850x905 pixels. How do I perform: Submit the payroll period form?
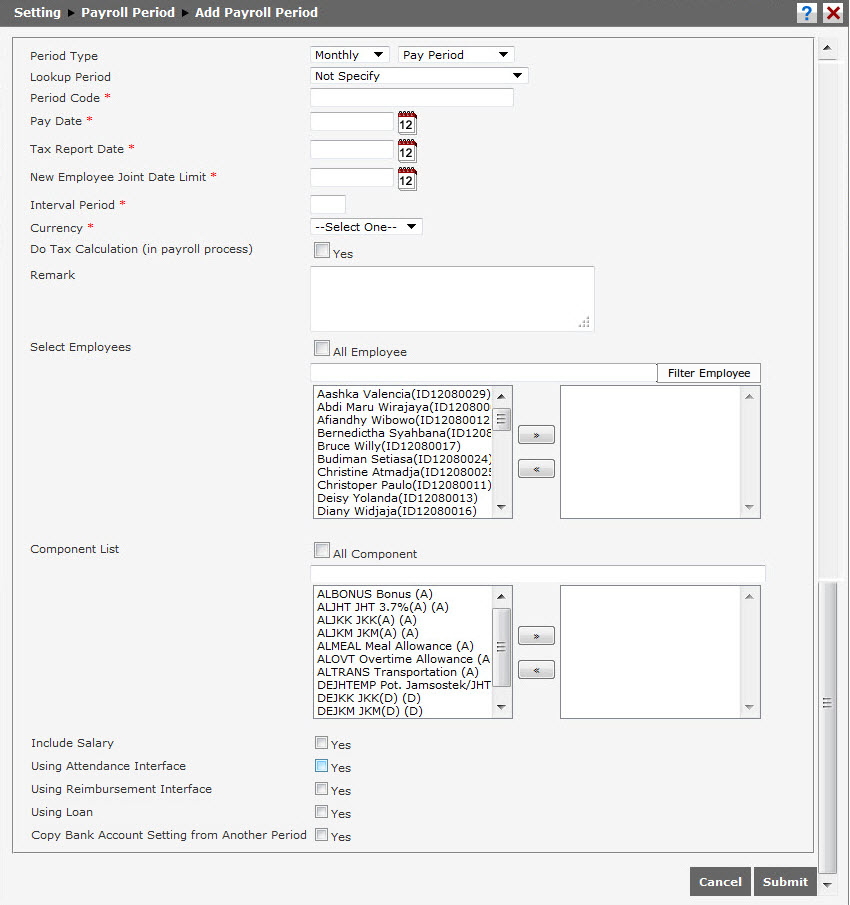coord(785,881)
